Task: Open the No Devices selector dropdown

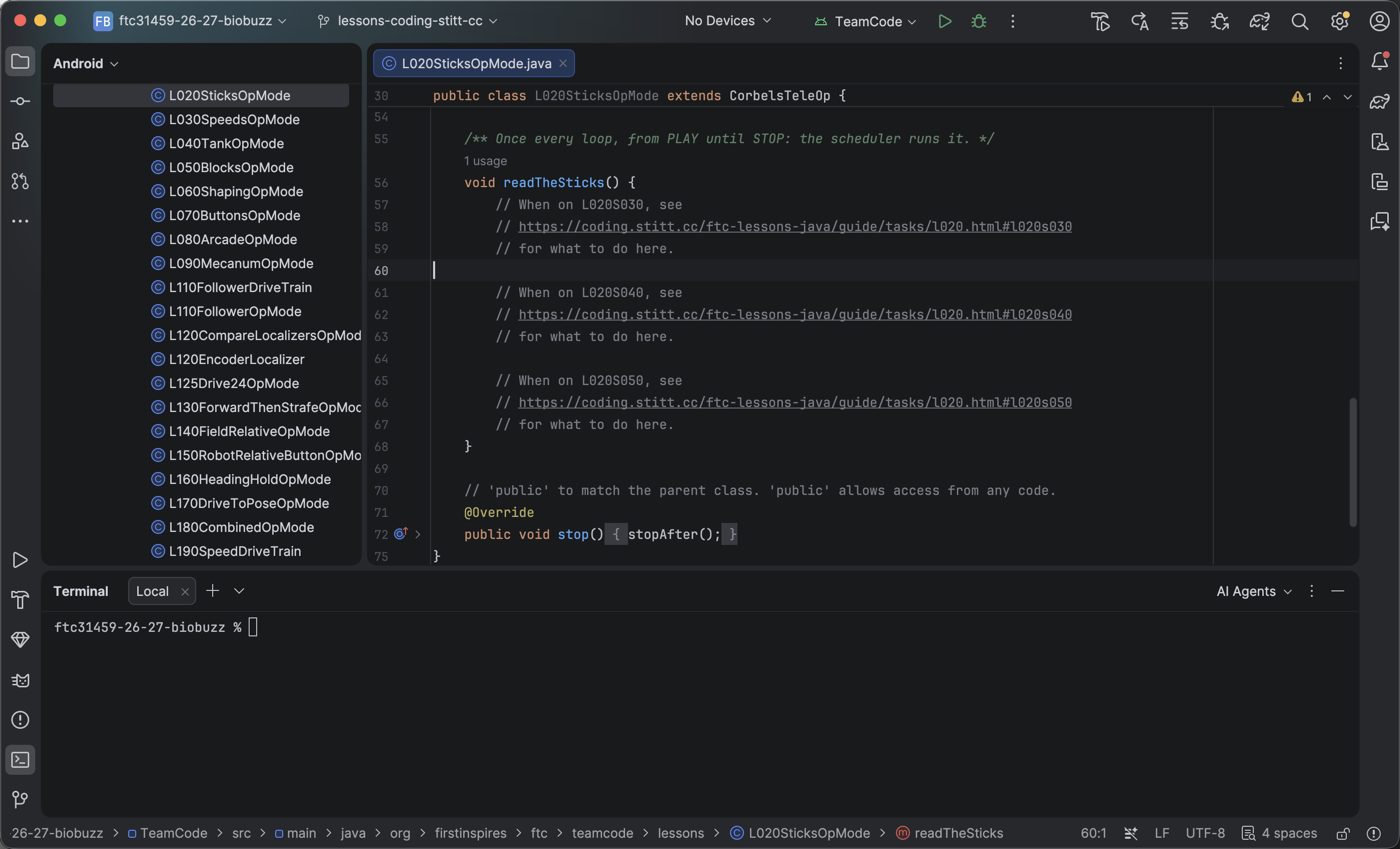Action: pos(728,21)
